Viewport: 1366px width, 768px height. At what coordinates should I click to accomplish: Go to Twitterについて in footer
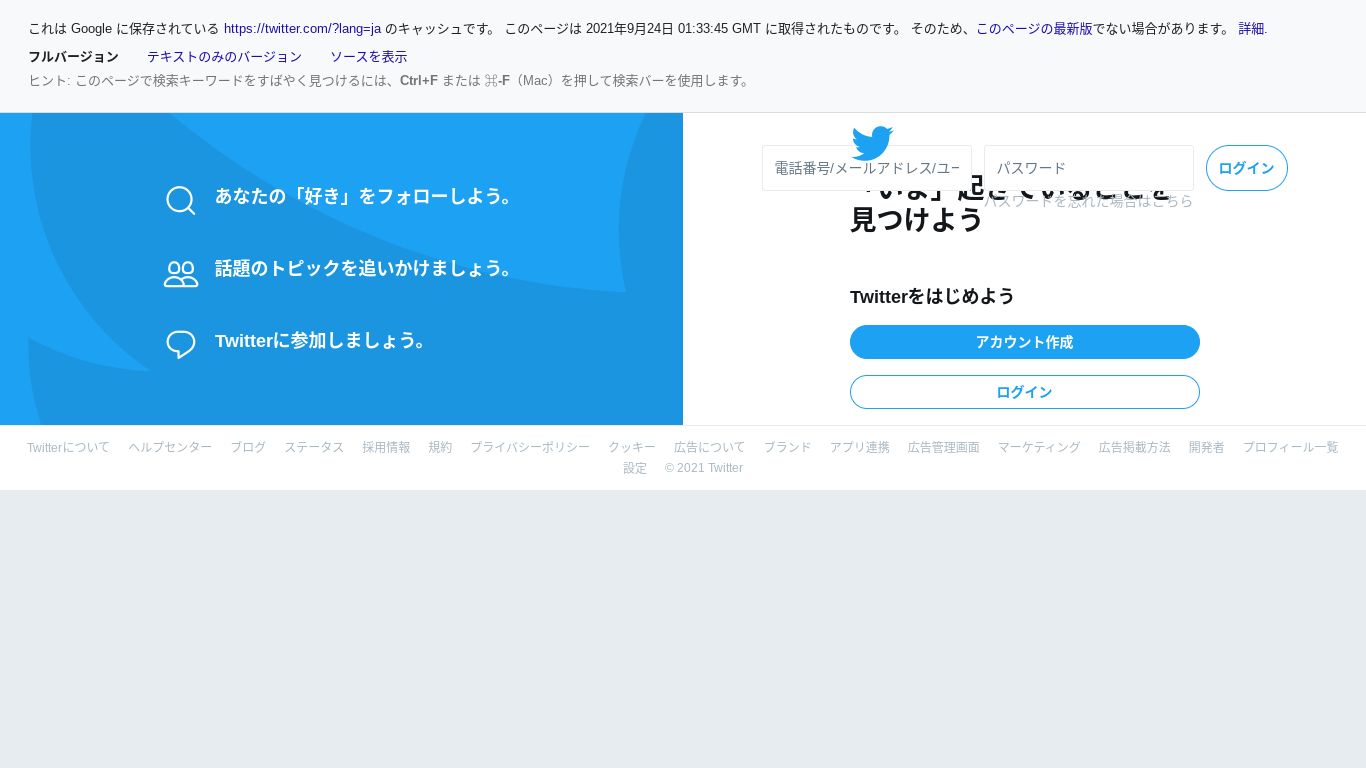(x=68, y=447)
